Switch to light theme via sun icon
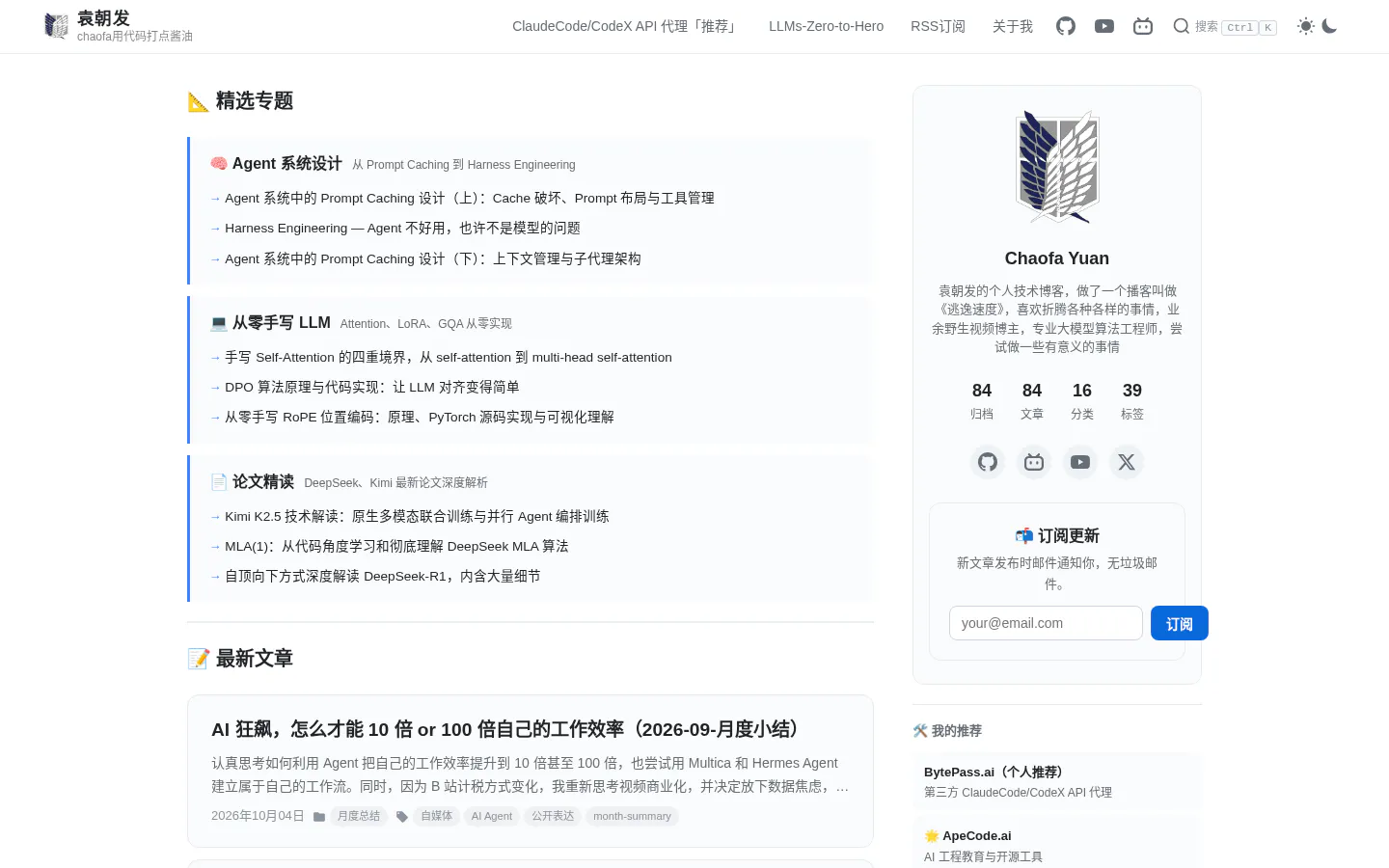This screenshot has height=868, width=1389. [1306, 26]
